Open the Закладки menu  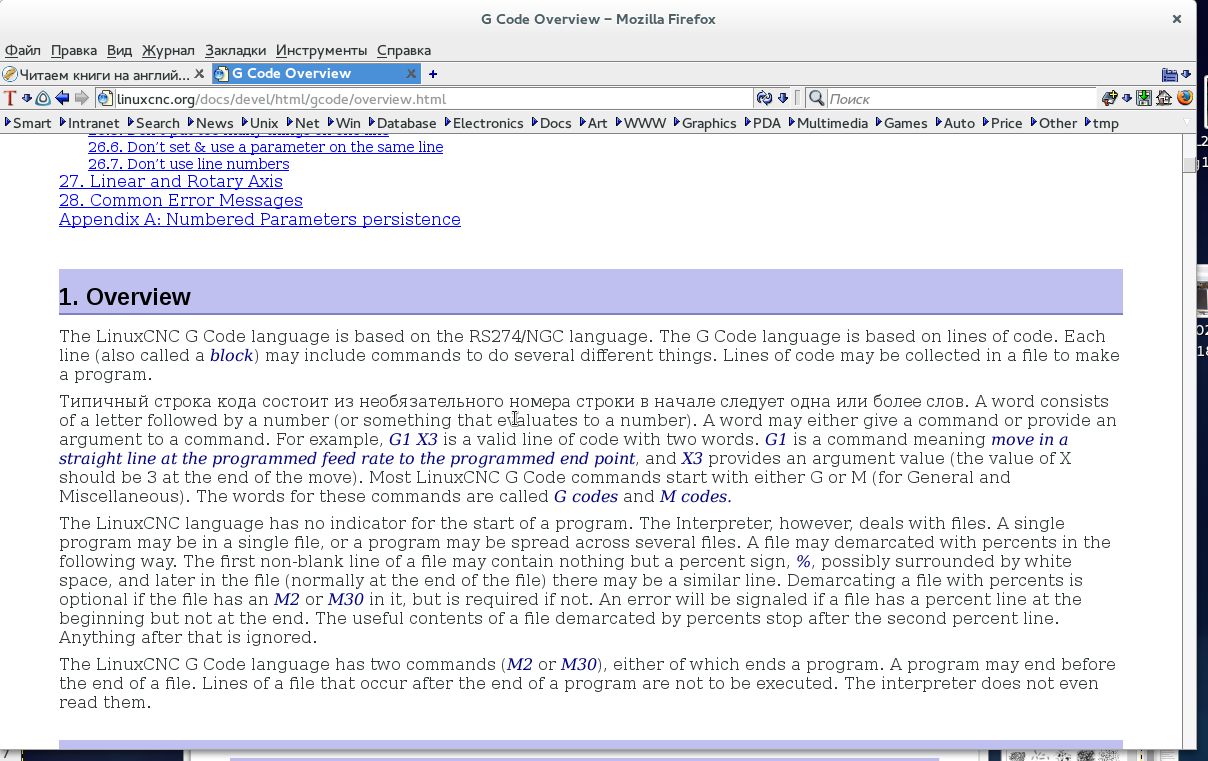tap(236, 50)
